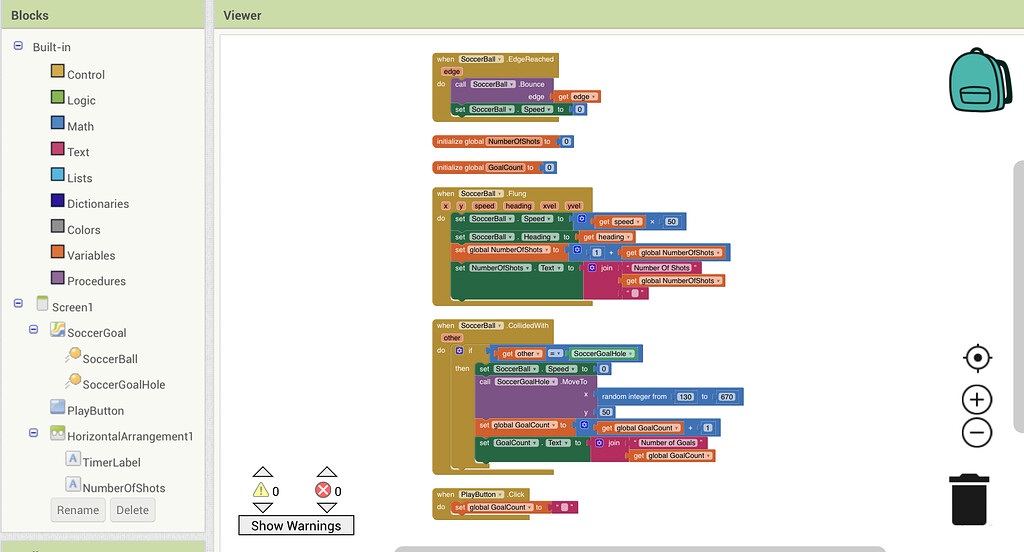Open the Procedures blocks category

pyautogui.click(x=96, y=281)
